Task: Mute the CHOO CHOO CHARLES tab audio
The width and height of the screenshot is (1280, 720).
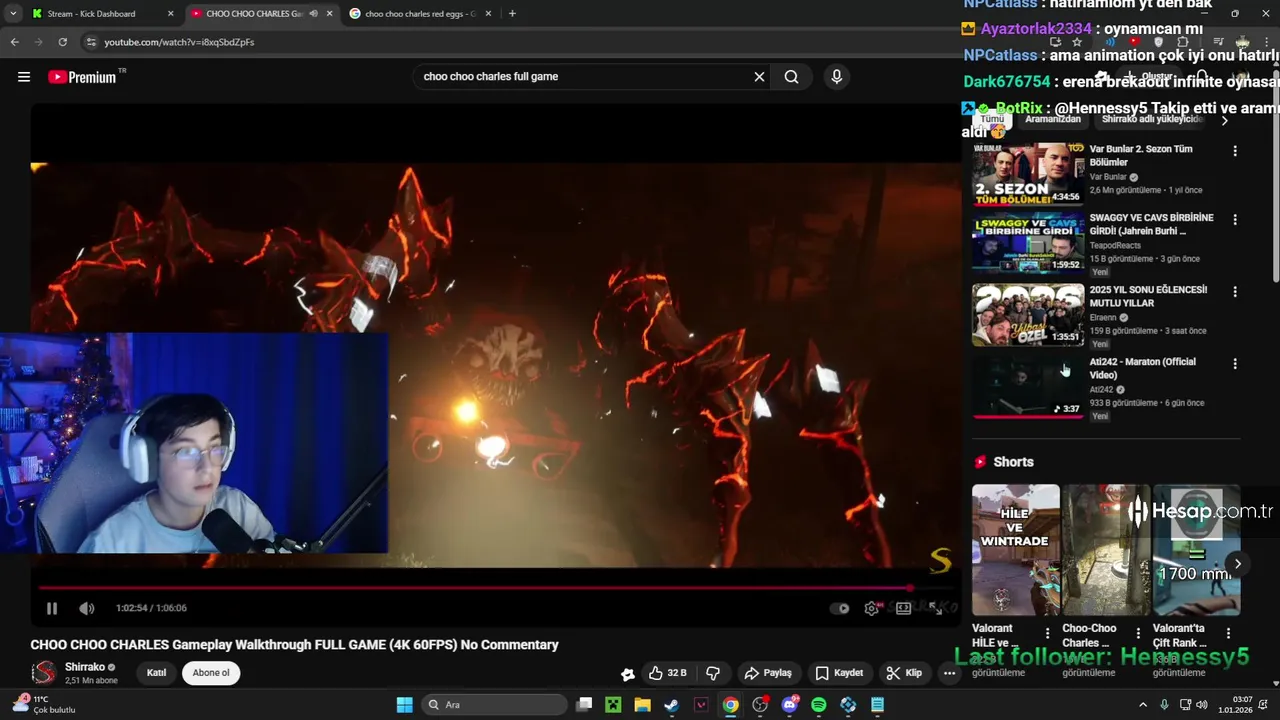Action: coord(313,14)
